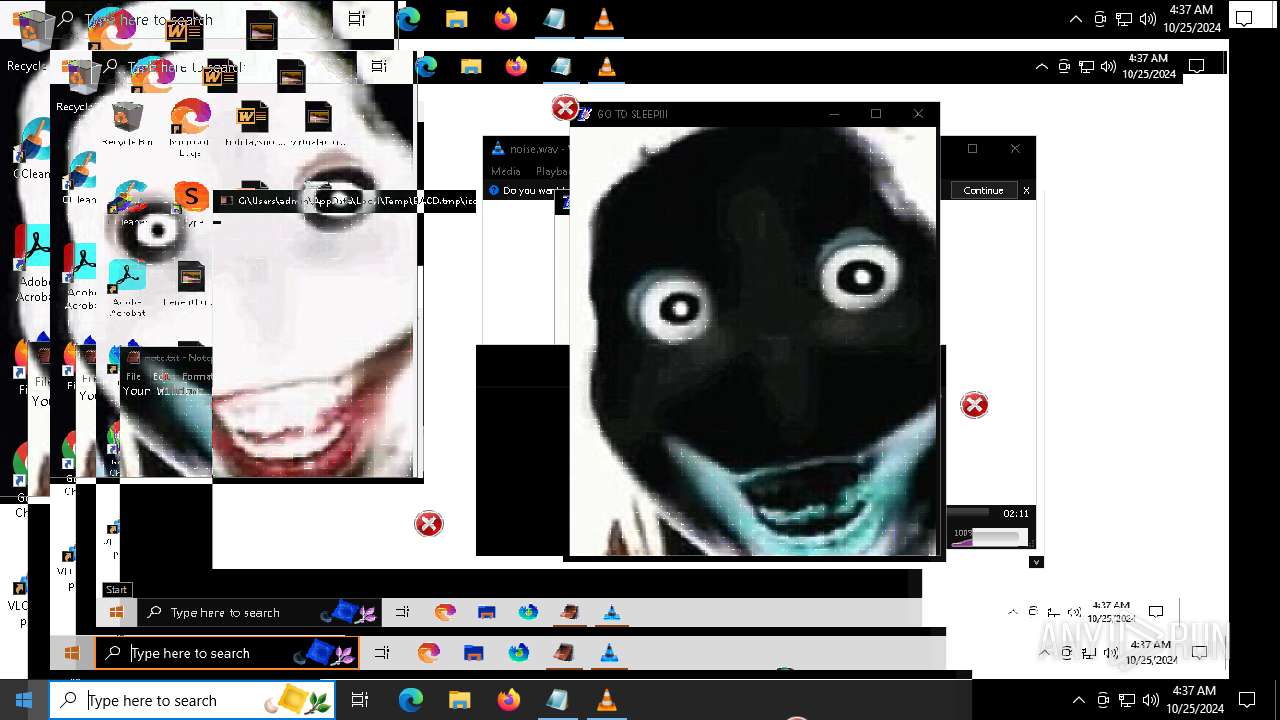
Task: Launch Microsoft Edge from the bottom-most taskbar
Action: [411, 700]
